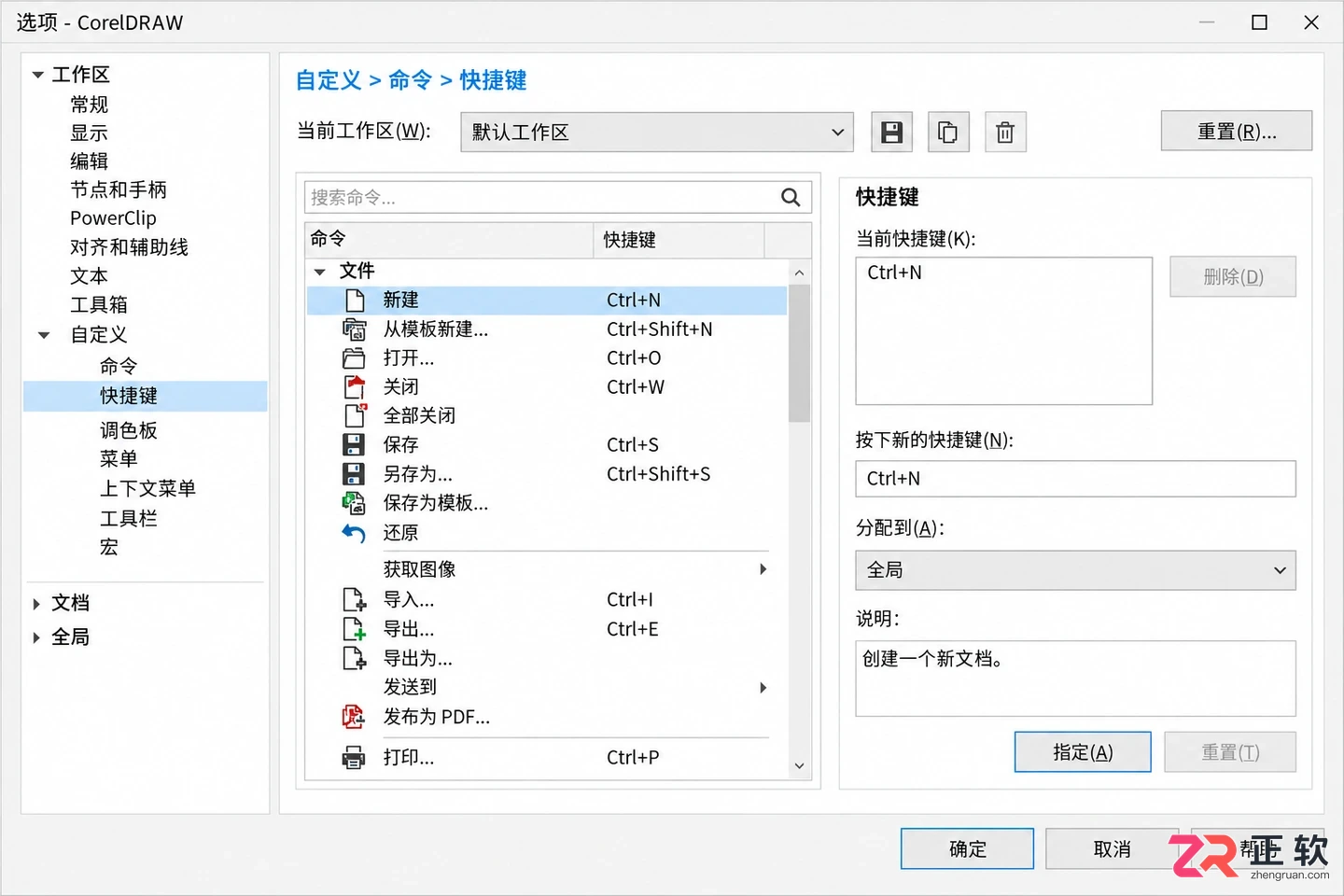Click the 打开 folder icon
Screen dimensions: 1344x896
coord(354,358)
